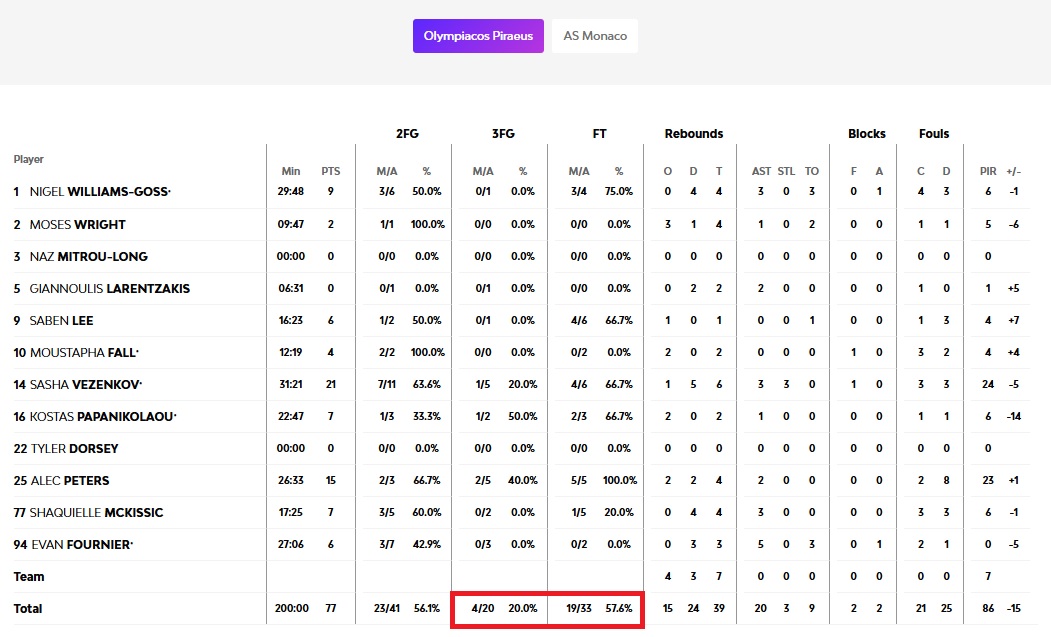Click Moustapha Fall's name

pyautogui.click(x=84, y=353)
